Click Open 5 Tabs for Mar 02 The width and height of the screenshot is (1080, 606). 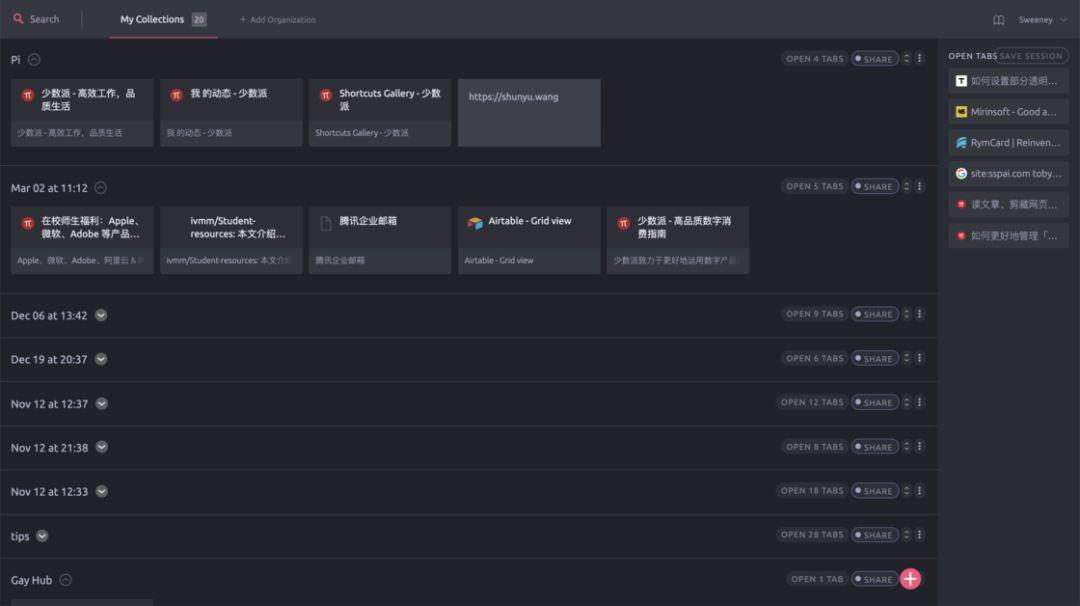(x=814, y=187)
